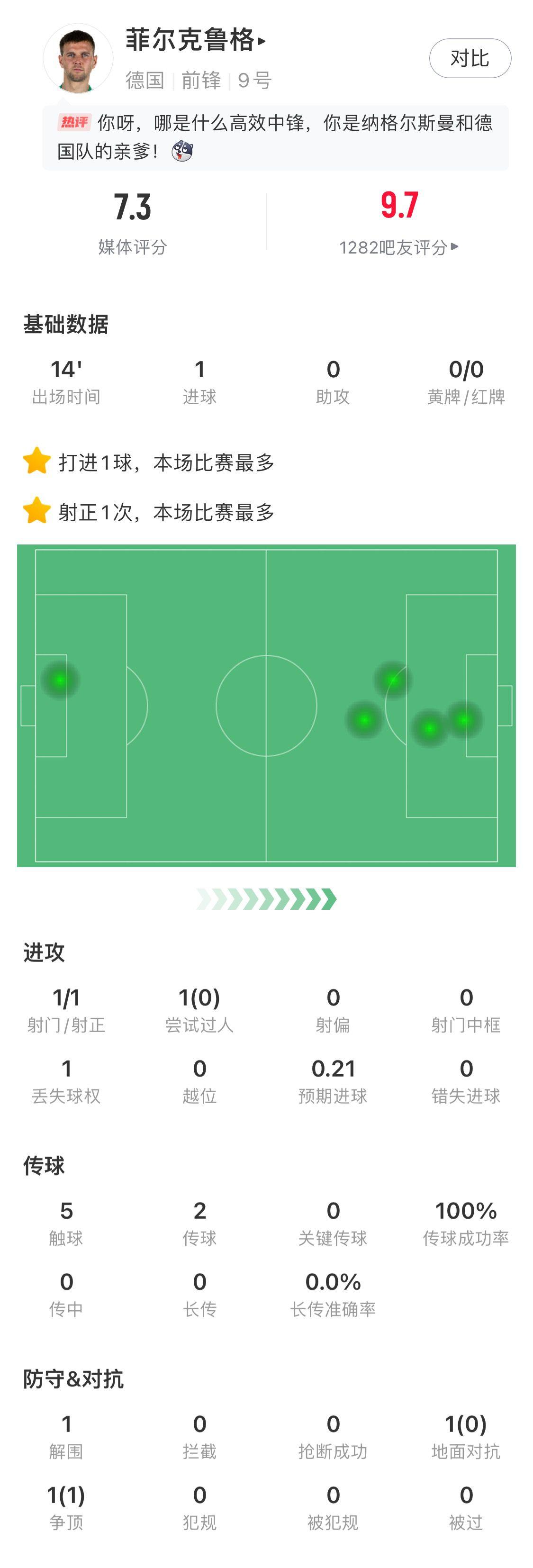
Task: Click the red 热评 hot comment badge
Action: [74, 122]
